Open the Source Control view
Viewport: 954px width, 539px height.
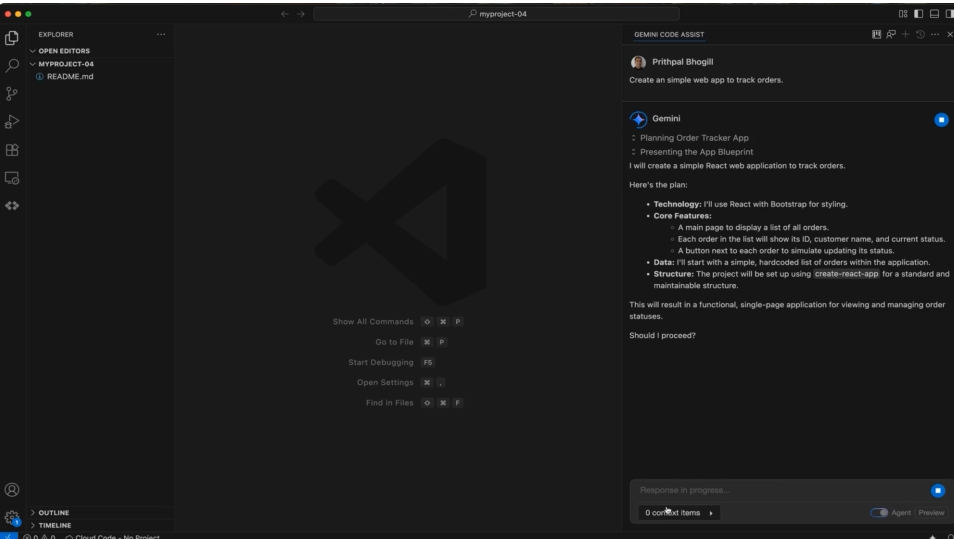(x=12, y=94)
